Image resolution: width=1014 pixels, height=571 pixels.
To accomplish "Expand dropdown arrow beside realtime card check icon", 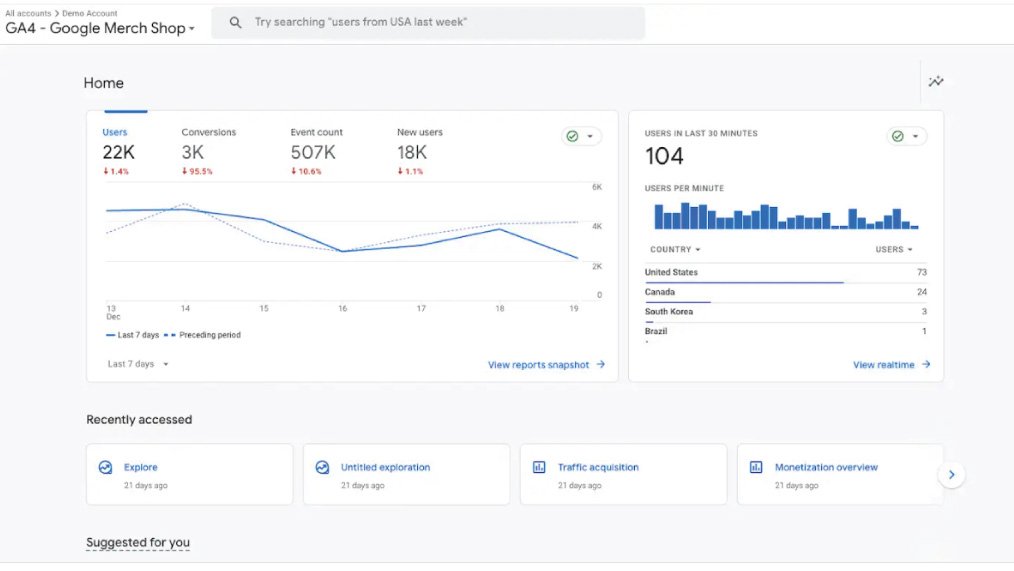I will 915,136.
